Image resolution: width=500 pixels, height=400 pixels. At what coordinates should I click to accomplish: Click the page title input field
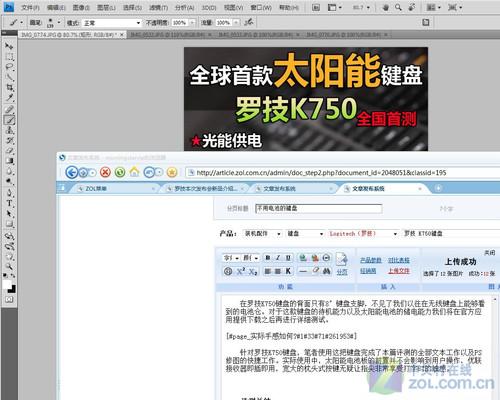(x=318, y=209)
